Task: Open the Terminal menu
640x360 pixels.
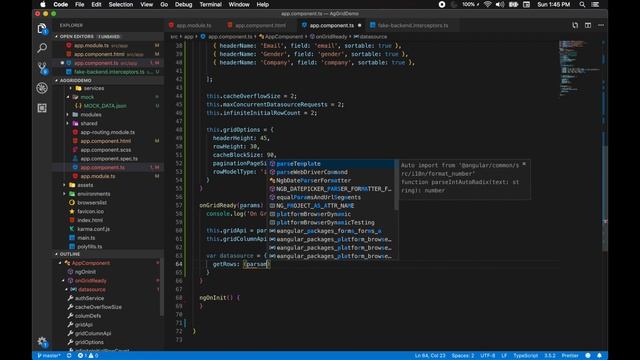Action: pyautogui.click(x=211, y=4)
